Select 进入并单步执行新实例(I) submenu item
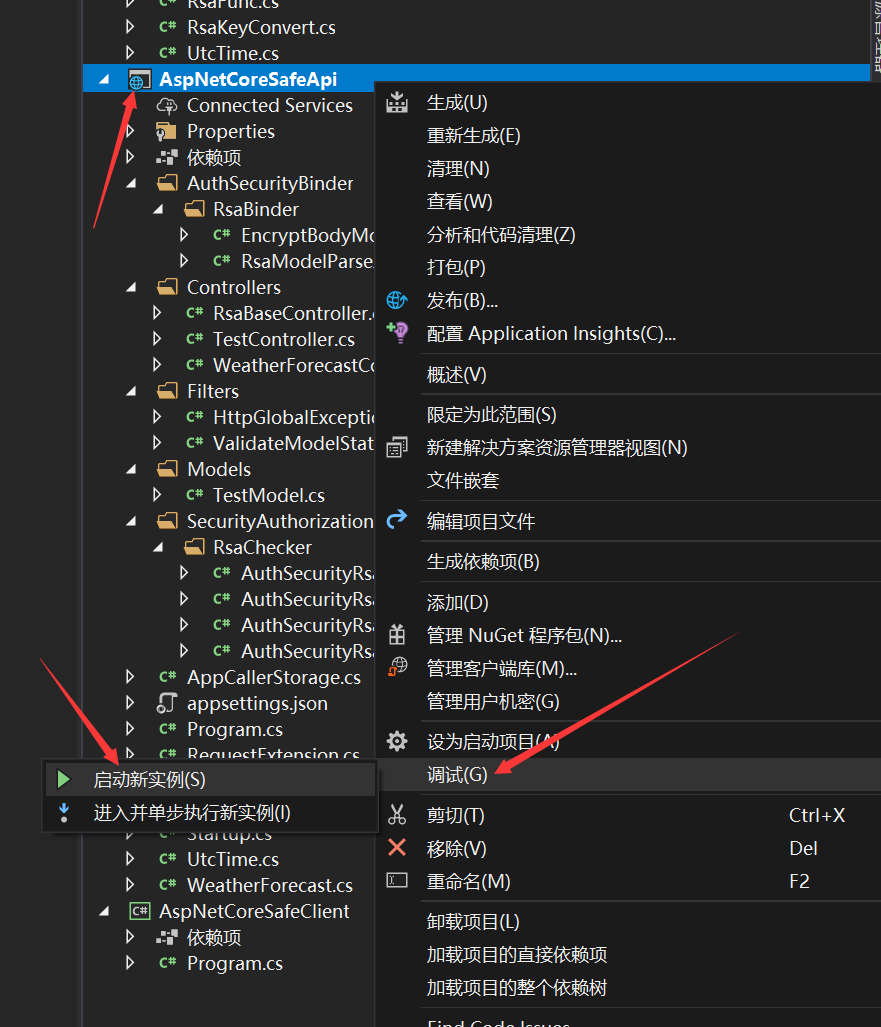The height and width of the screenshot is (1027, 881). tap(191, 813)
